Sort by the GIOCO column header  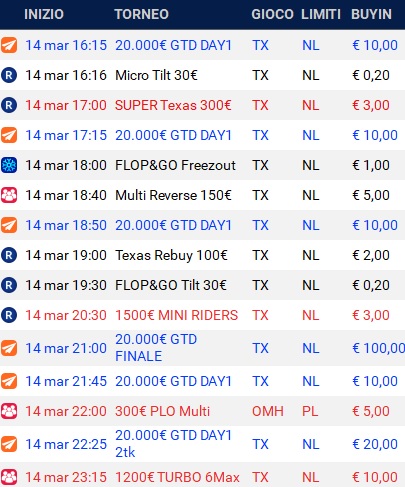(272, 14)
